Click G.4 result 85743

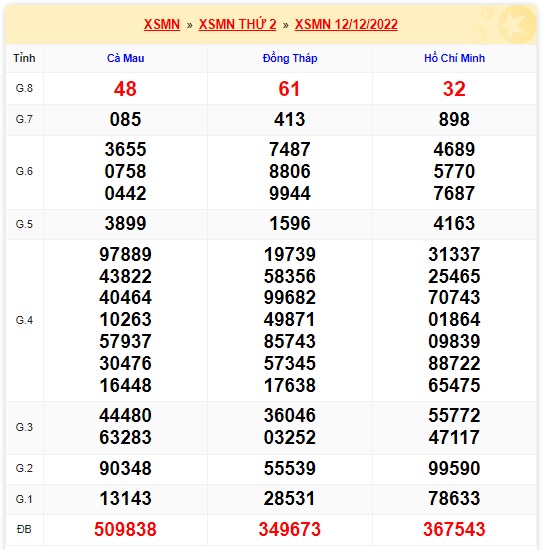290,341
